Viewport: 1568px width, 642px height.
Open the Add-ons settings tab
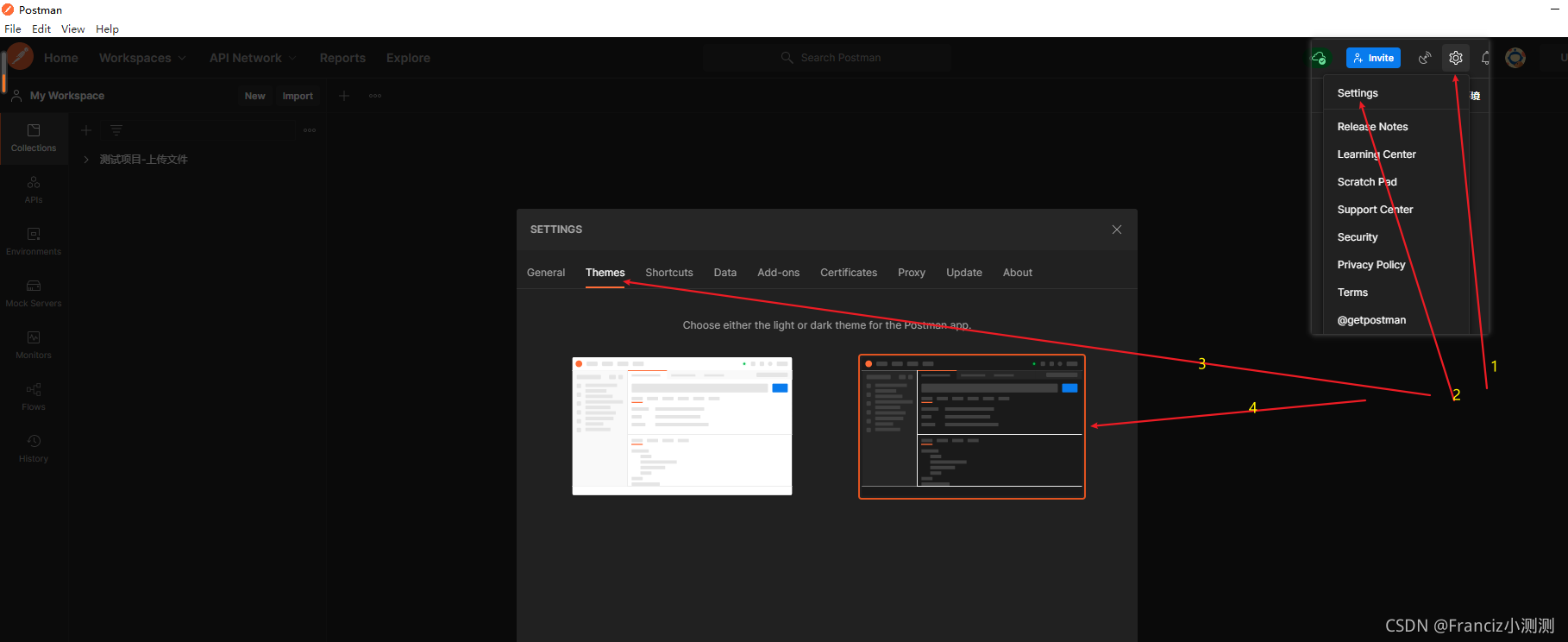(x=779, y=273)
